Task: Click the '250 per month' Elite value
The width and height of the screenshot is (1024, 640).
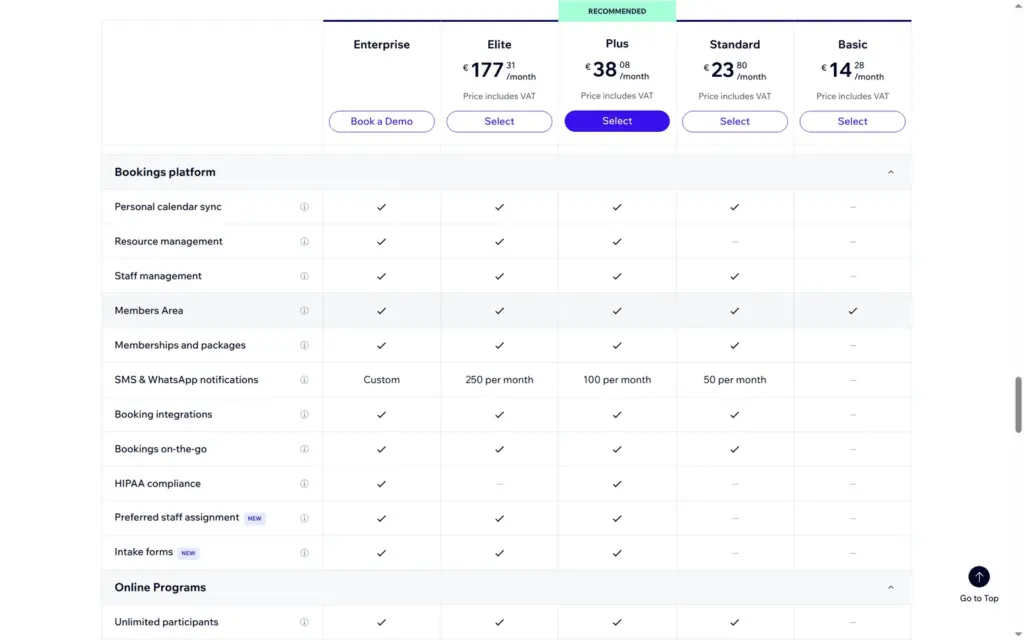Action: coord(499,380)
